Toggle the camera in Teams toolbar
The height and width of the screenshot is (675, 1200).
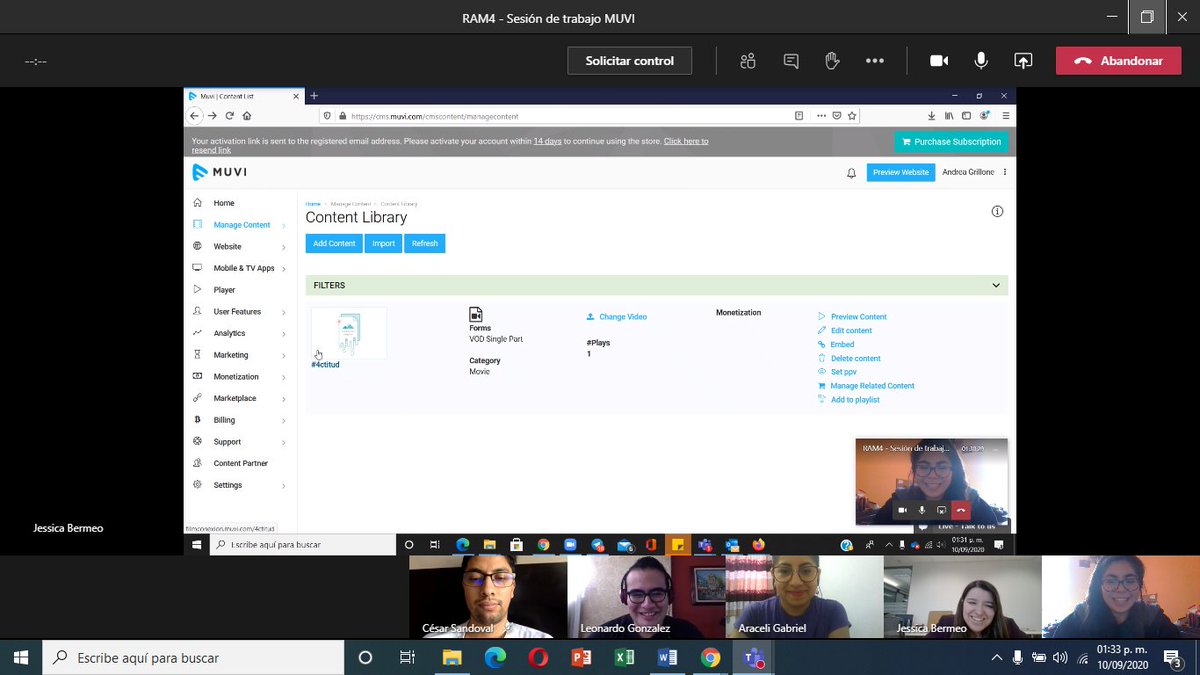pos(939,61)
